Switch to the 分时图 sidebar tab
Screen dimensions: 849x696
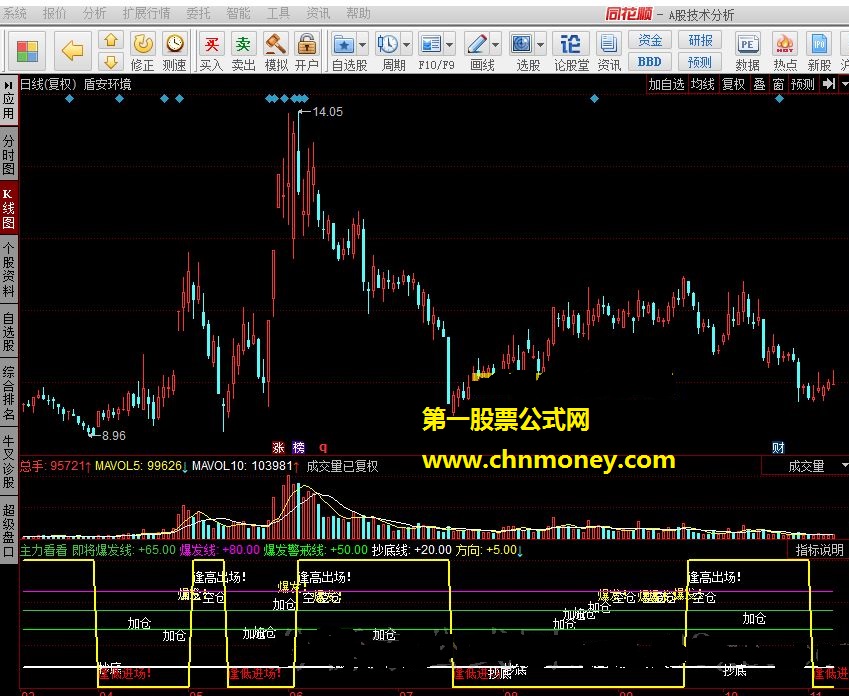click(x=8, y=155)
